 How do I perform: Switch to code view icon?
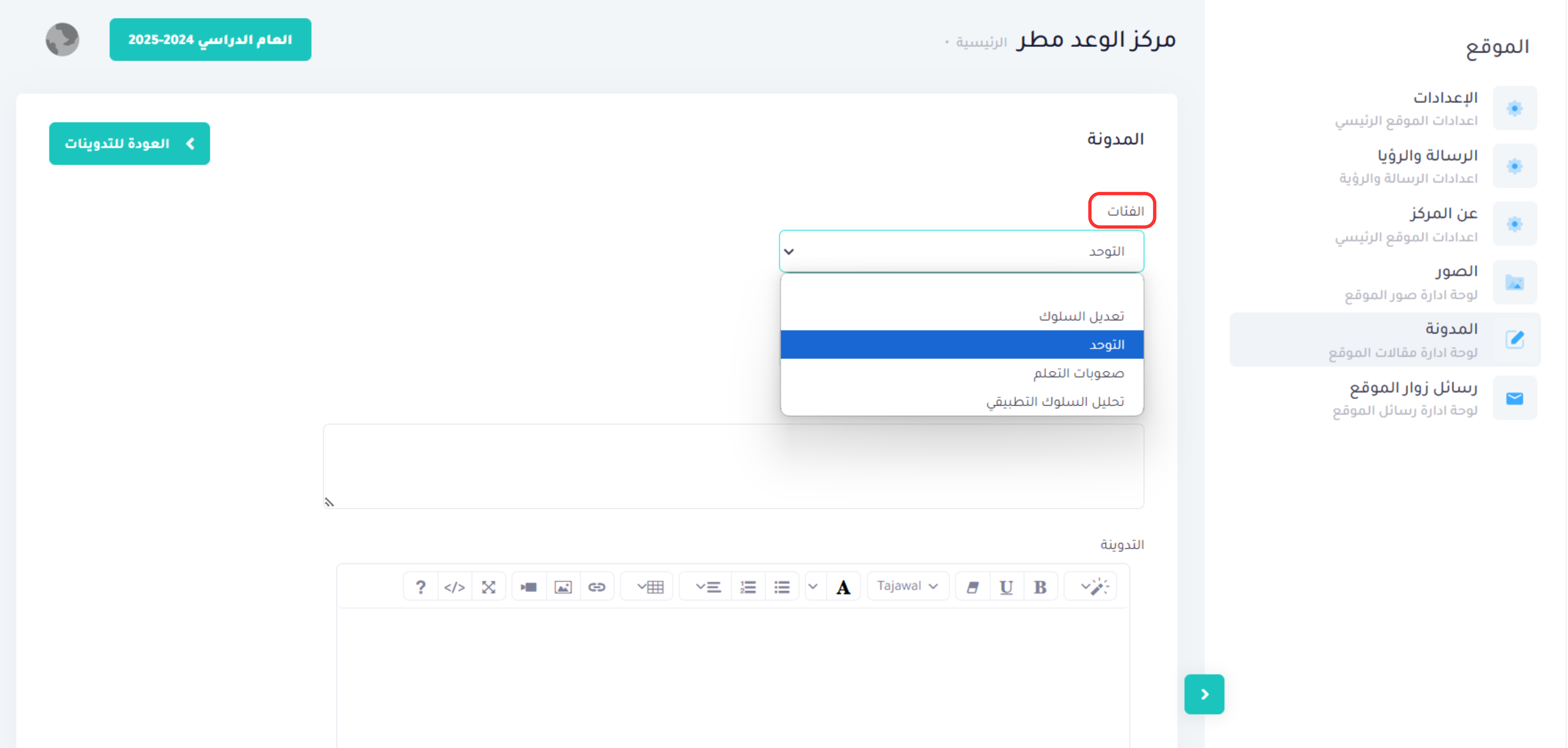coord(455,587)
